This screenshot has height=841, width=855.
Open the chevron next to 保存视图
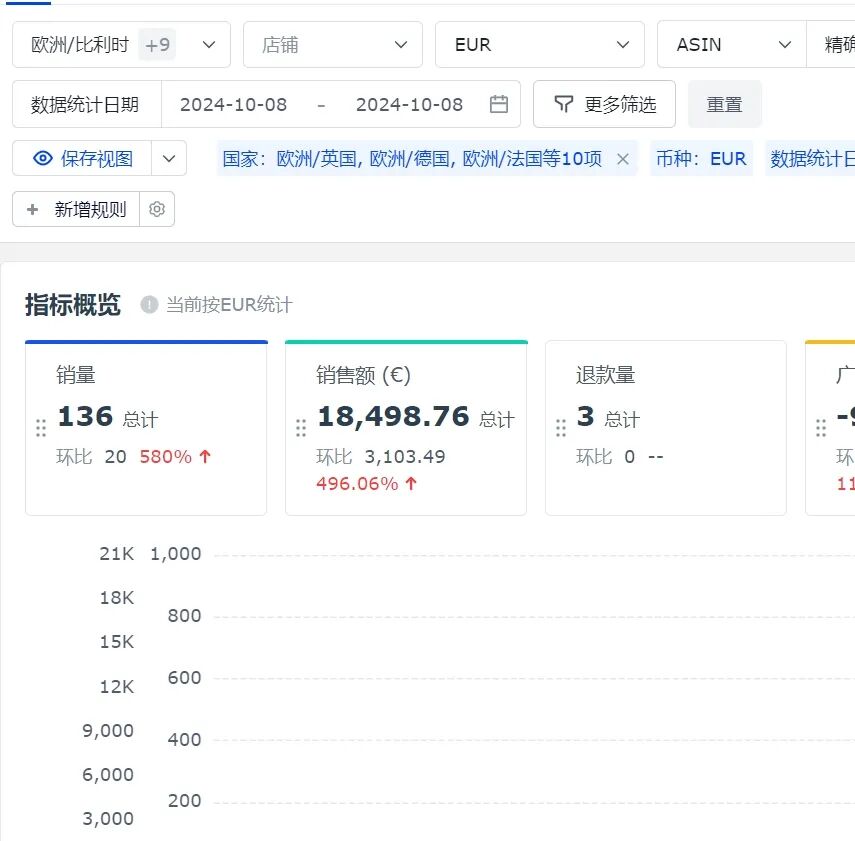[x=168, y=158]
